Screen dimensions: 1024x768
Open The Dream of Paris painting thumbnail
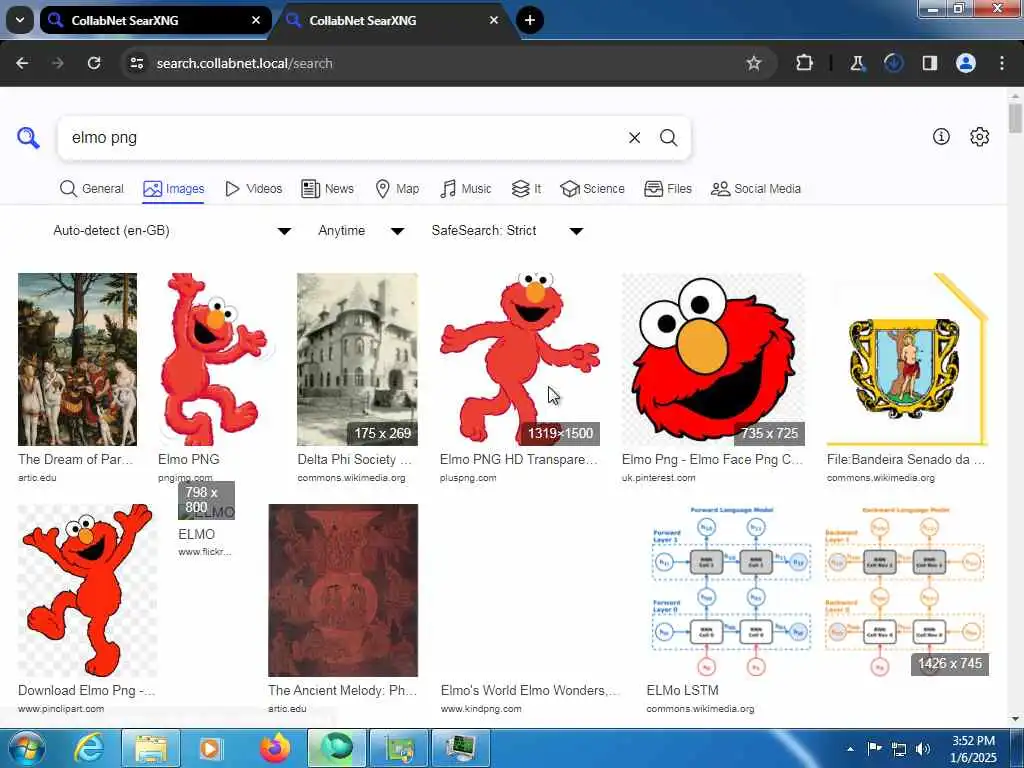78,359
